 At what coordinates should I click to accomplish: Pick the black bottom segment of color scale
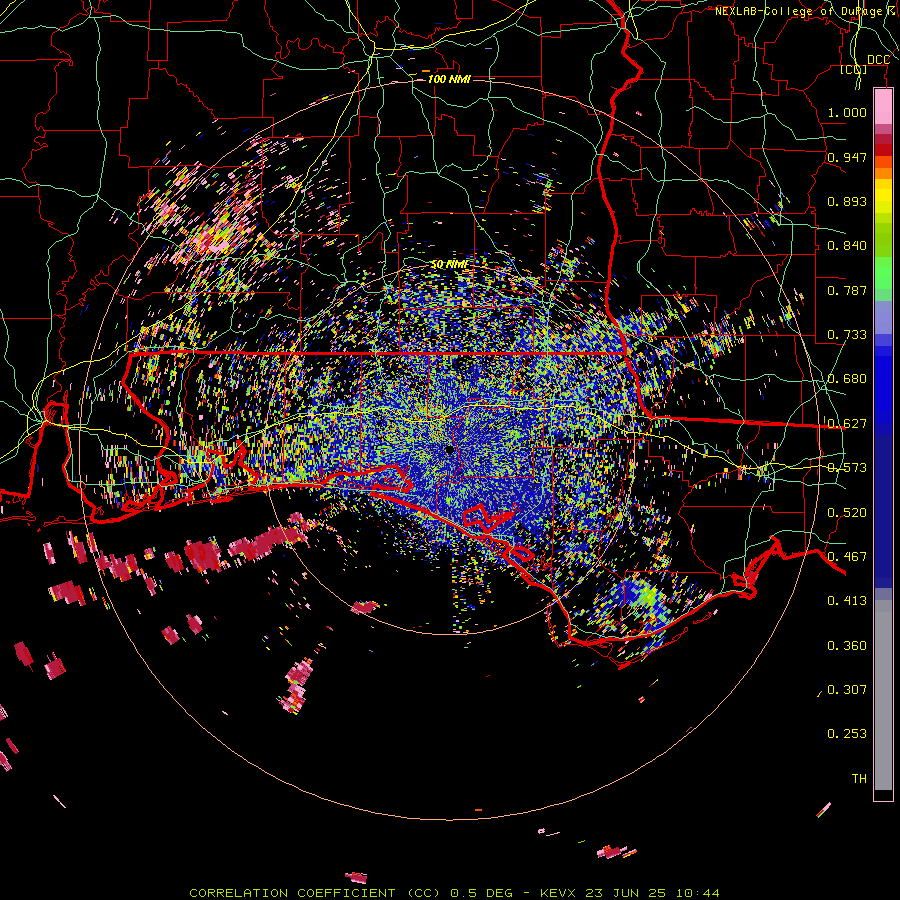click(883, 794)
